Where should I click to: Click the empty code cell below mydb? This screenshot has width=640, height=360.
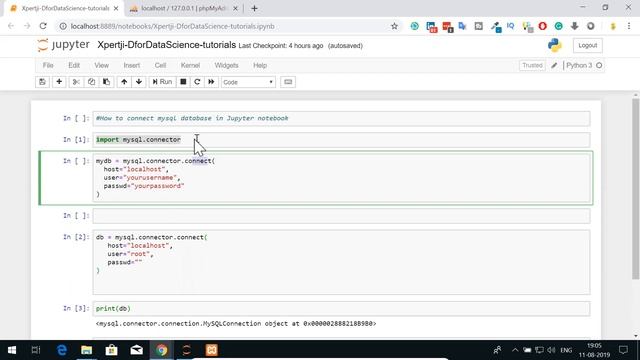click(341, 216)
